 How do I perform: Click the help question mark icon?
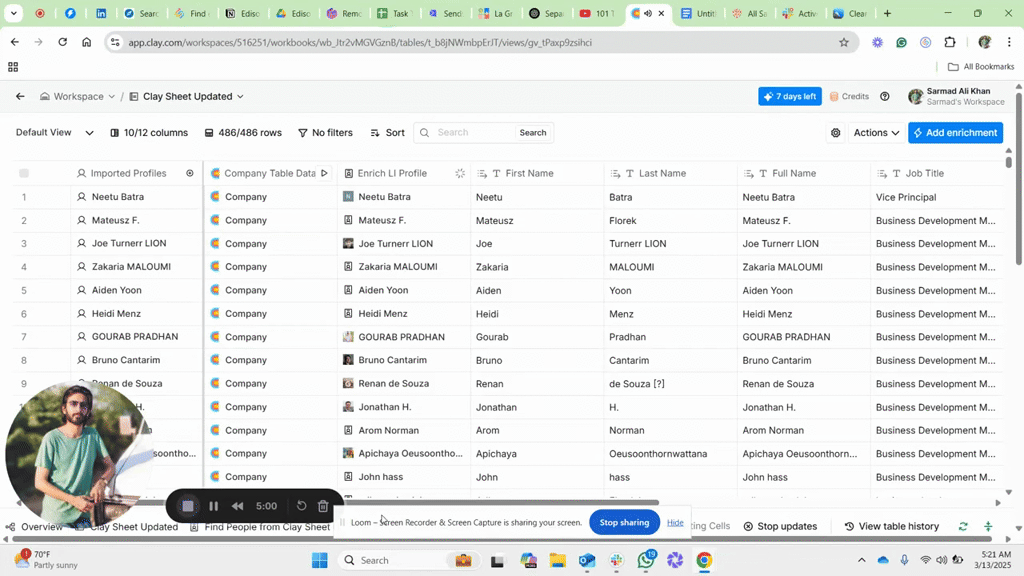pyautogui.click(x=885, y=97)
